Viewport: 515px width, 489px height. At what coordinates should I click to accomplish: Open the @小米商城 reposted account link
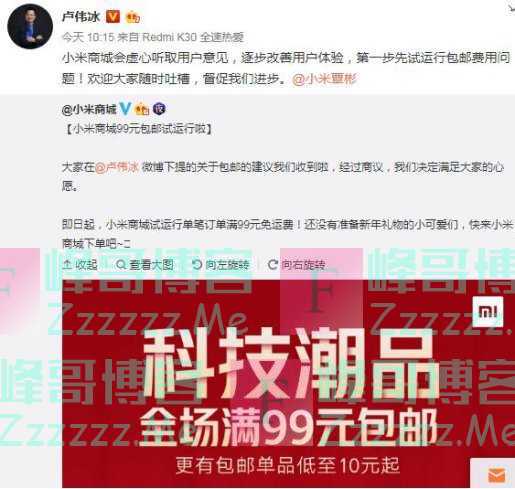point(89,109)
